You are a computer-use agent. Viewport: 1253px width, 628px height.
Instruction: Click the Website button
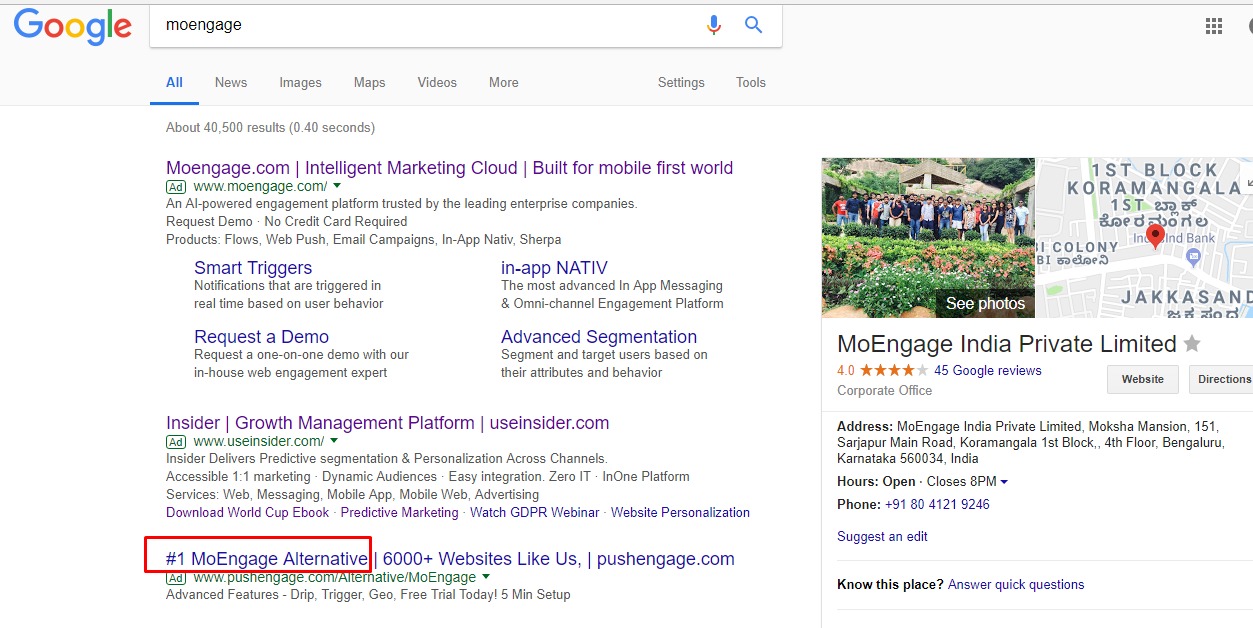[x=1142, y=379]
